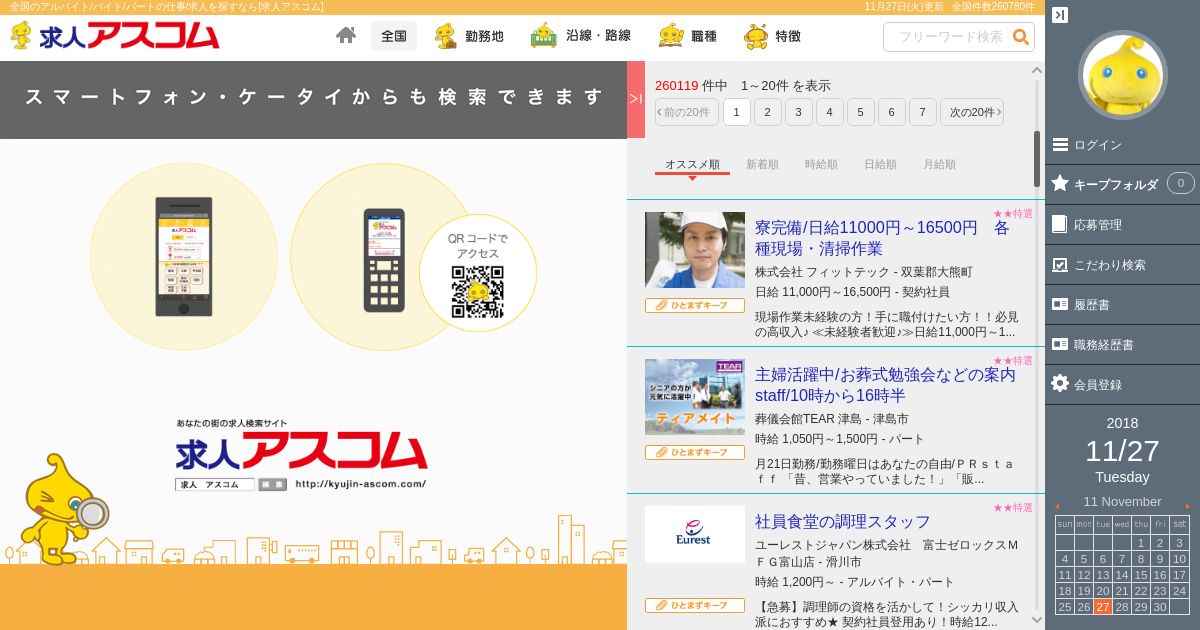1200x630 pixels.
Task: Sort by the オススメ順 tab
Action: click(x=692, y=164)
